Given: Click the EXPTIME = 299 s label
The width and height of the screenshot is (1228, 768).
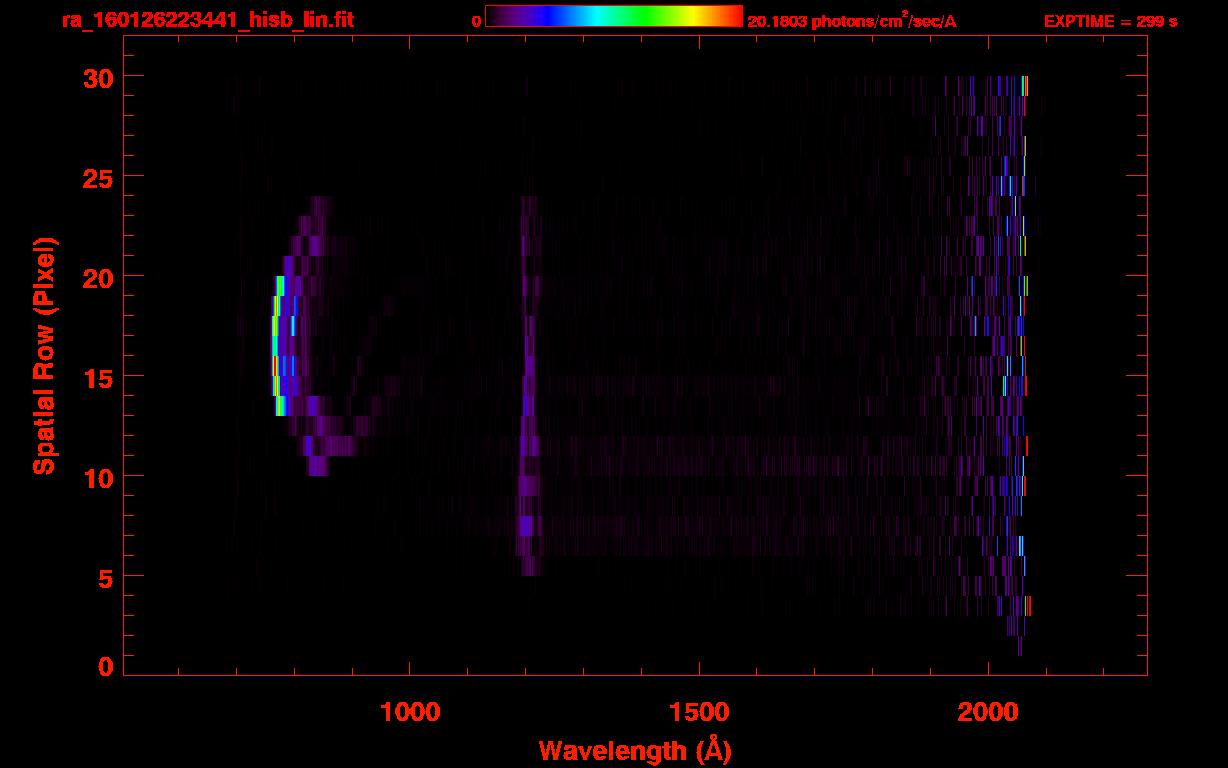Looking at the screenshot, I should pyautogui.click(x=1110, y=21).
